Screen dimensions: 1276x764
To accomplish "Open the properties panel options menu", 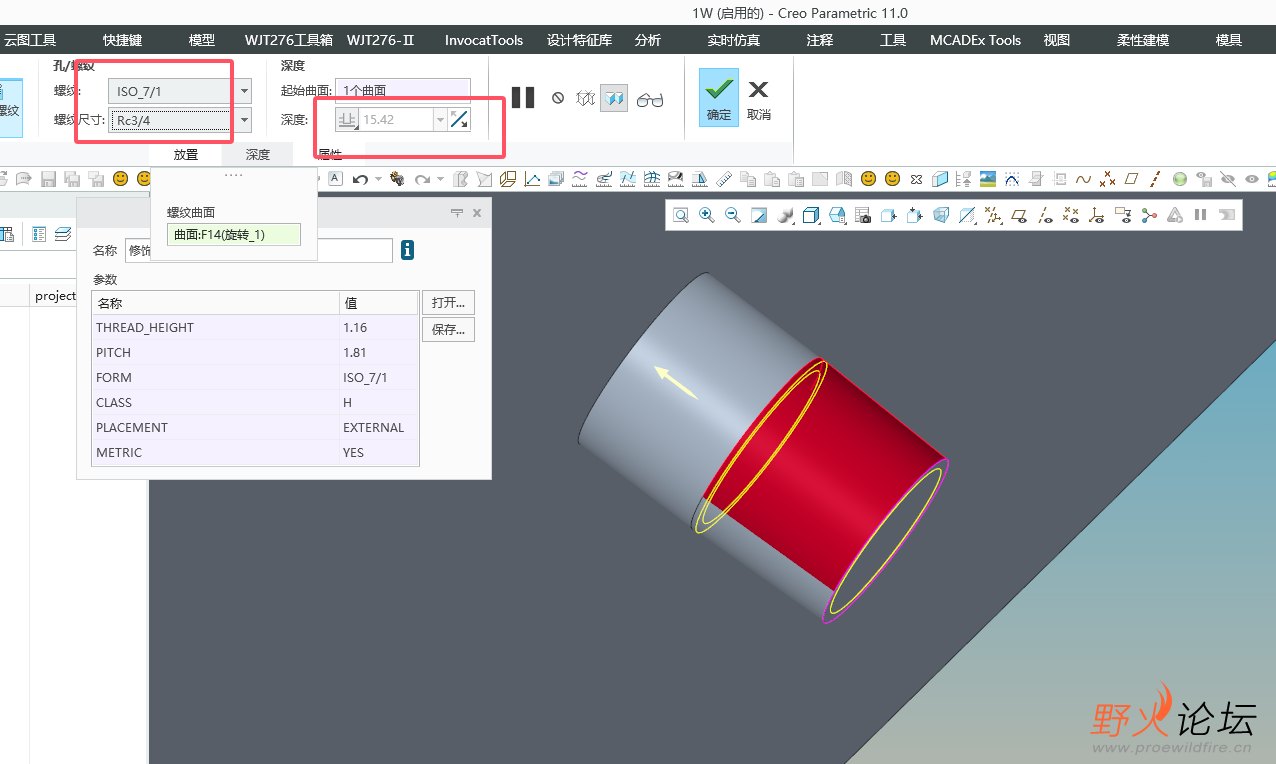I will (x=457, y=213).
